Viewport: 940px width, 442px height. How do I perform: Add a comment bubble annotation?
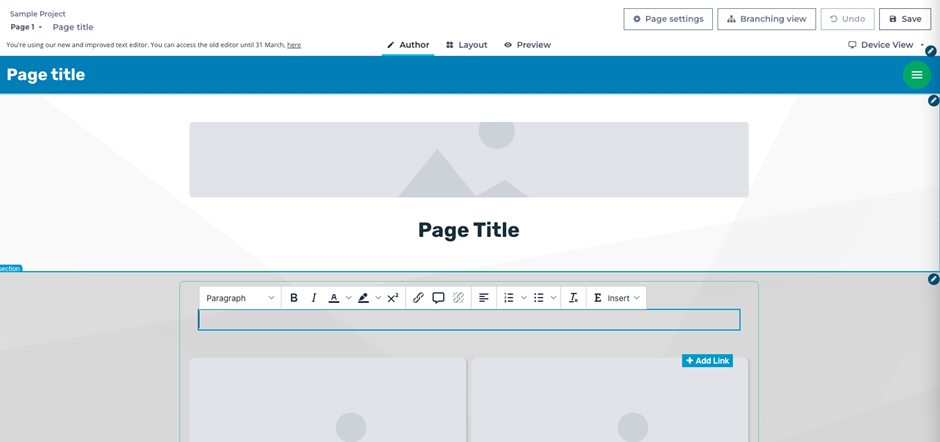438,298
